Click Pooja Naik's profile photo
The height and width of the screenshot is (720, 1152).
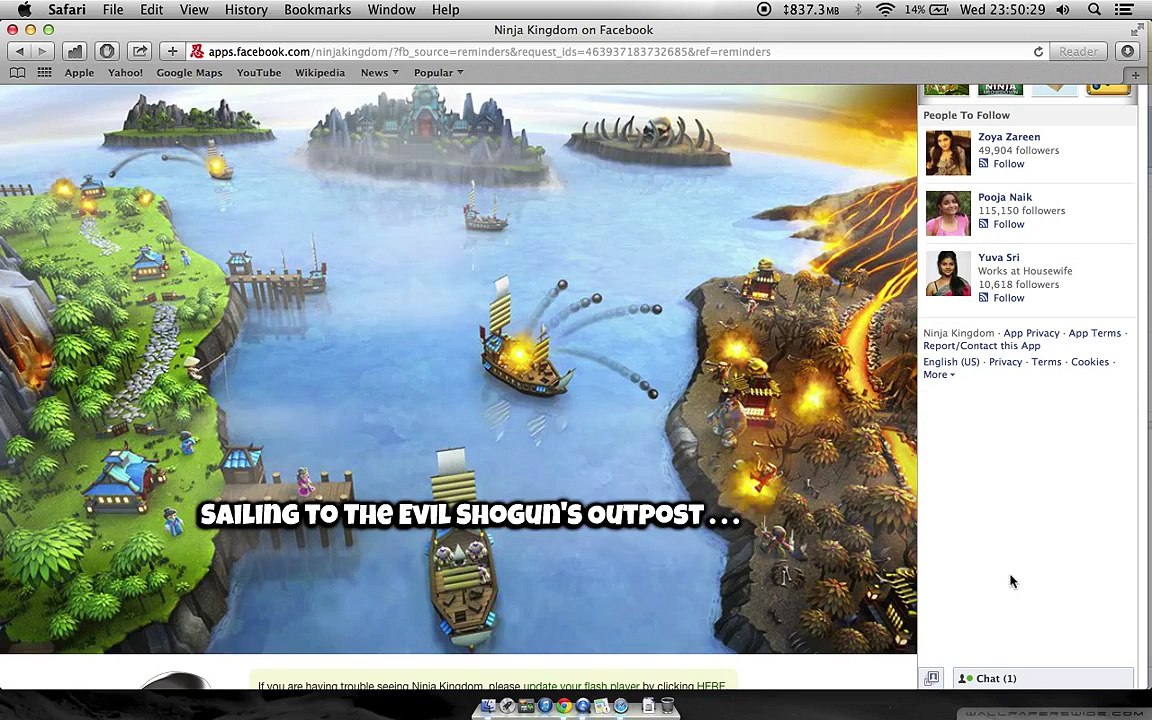[948, 213]
